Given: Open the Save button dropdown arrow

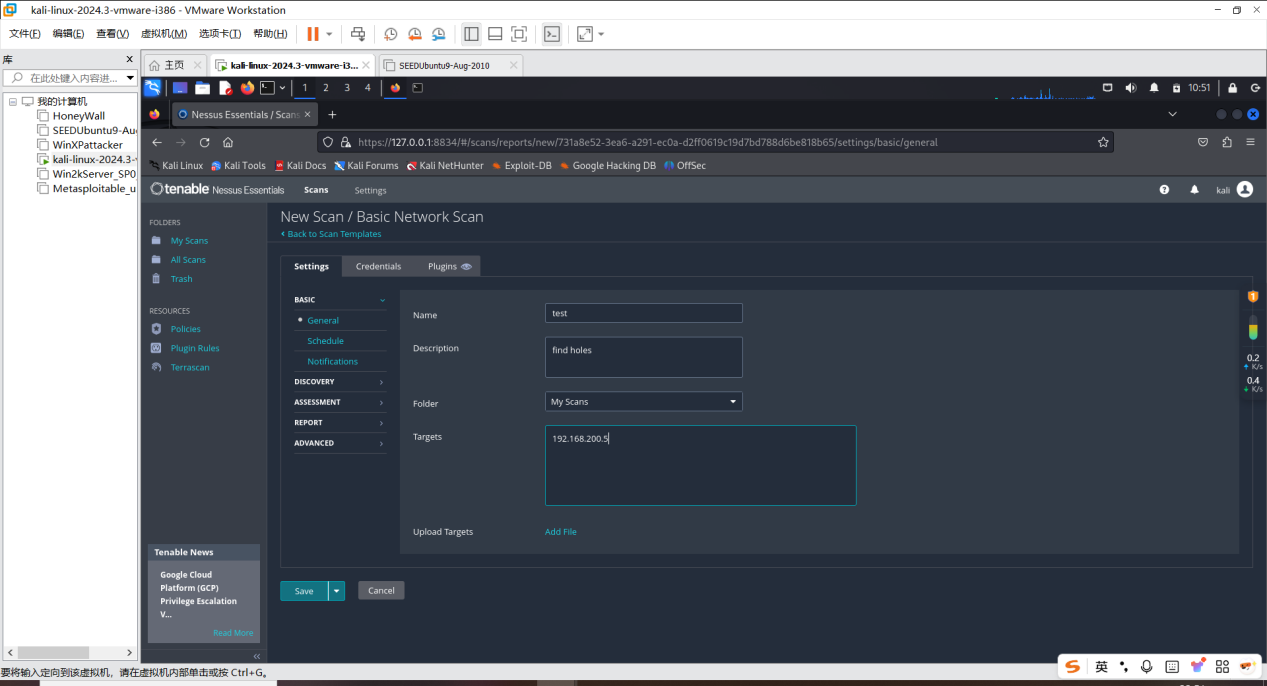Looking at the screenshot, I should tap(337, 591).
